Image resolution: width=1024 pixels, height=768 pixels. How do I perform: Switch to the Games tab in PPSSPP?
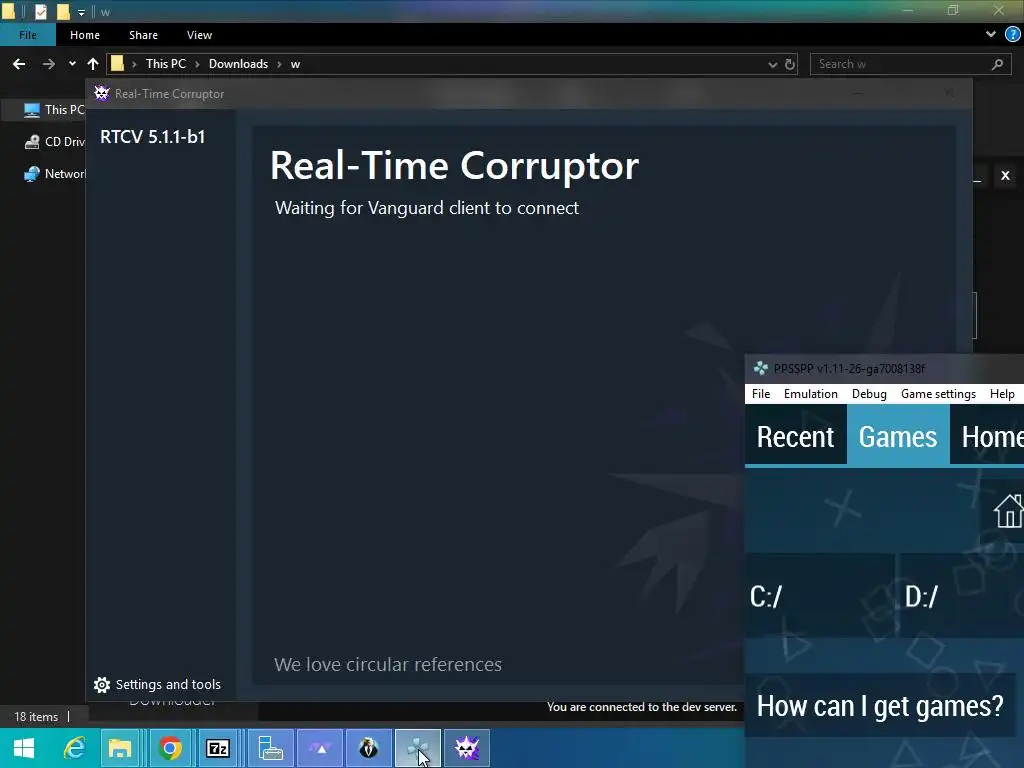(x=898, y=436)
